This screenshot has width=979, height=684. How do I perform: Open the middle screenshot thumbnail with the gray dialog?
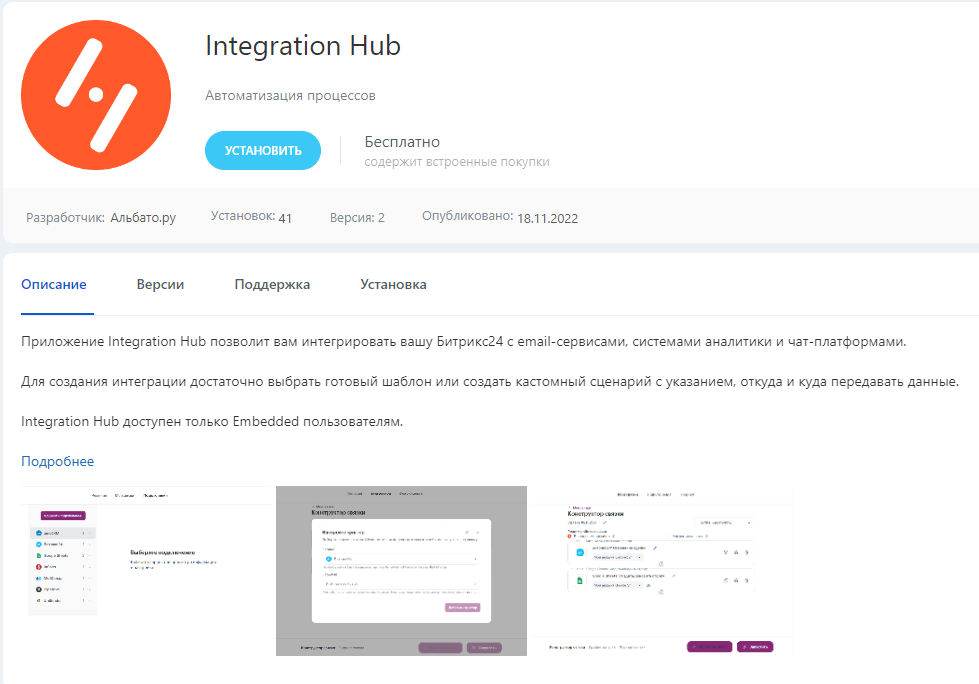point(401,570)
